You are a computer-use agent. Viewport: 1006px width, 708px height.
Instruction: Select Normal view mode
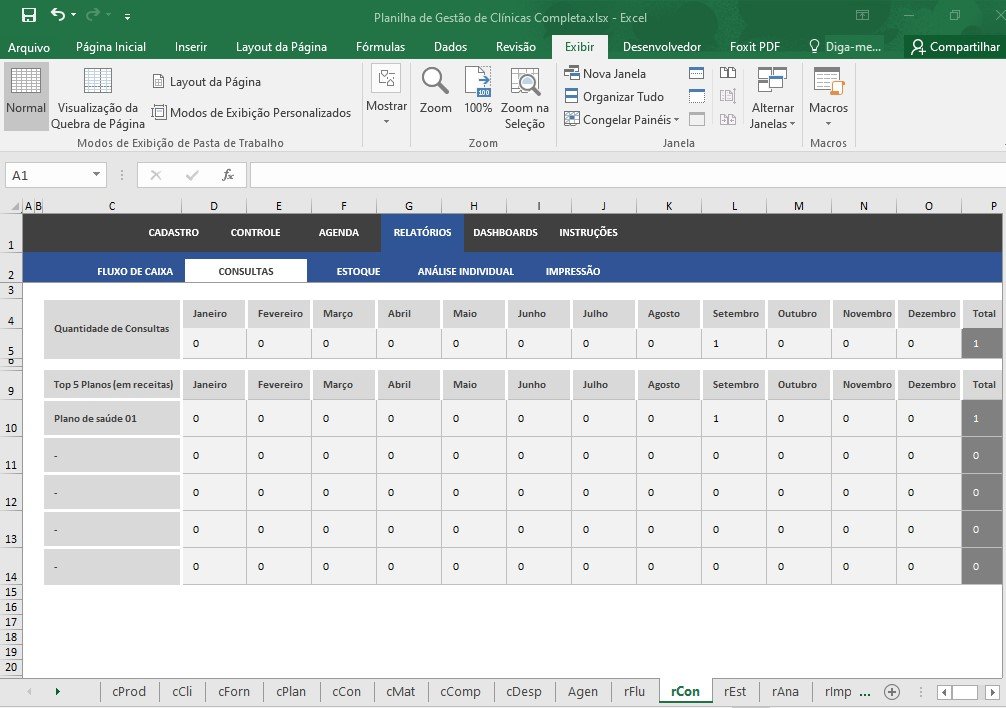[26, 96]
